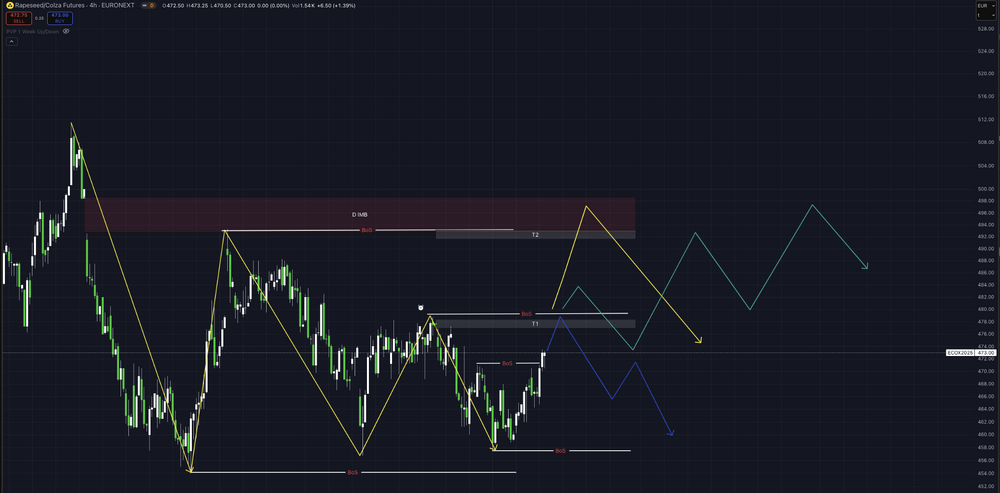
Task: Click the 460.00 price scale label
Action: coord(986,434)
